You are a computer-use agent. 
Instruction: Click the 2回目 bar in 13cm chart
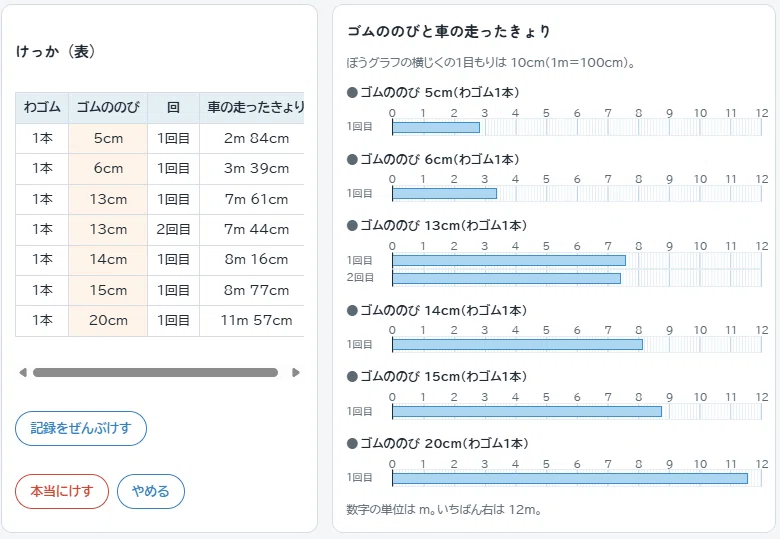[506, 278]
